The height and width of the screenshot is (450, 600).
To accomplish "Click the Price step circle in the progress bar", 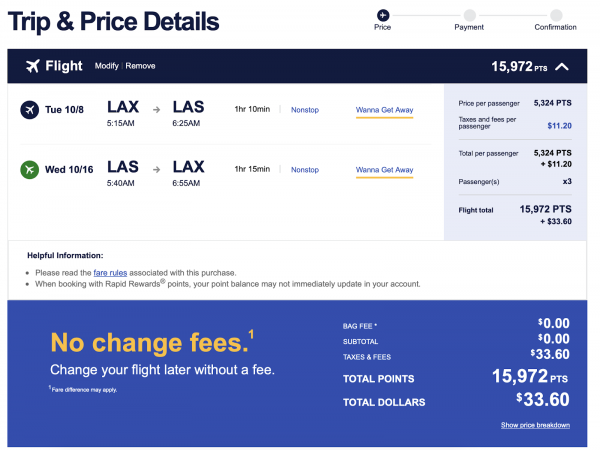I will tap(382, 14).
